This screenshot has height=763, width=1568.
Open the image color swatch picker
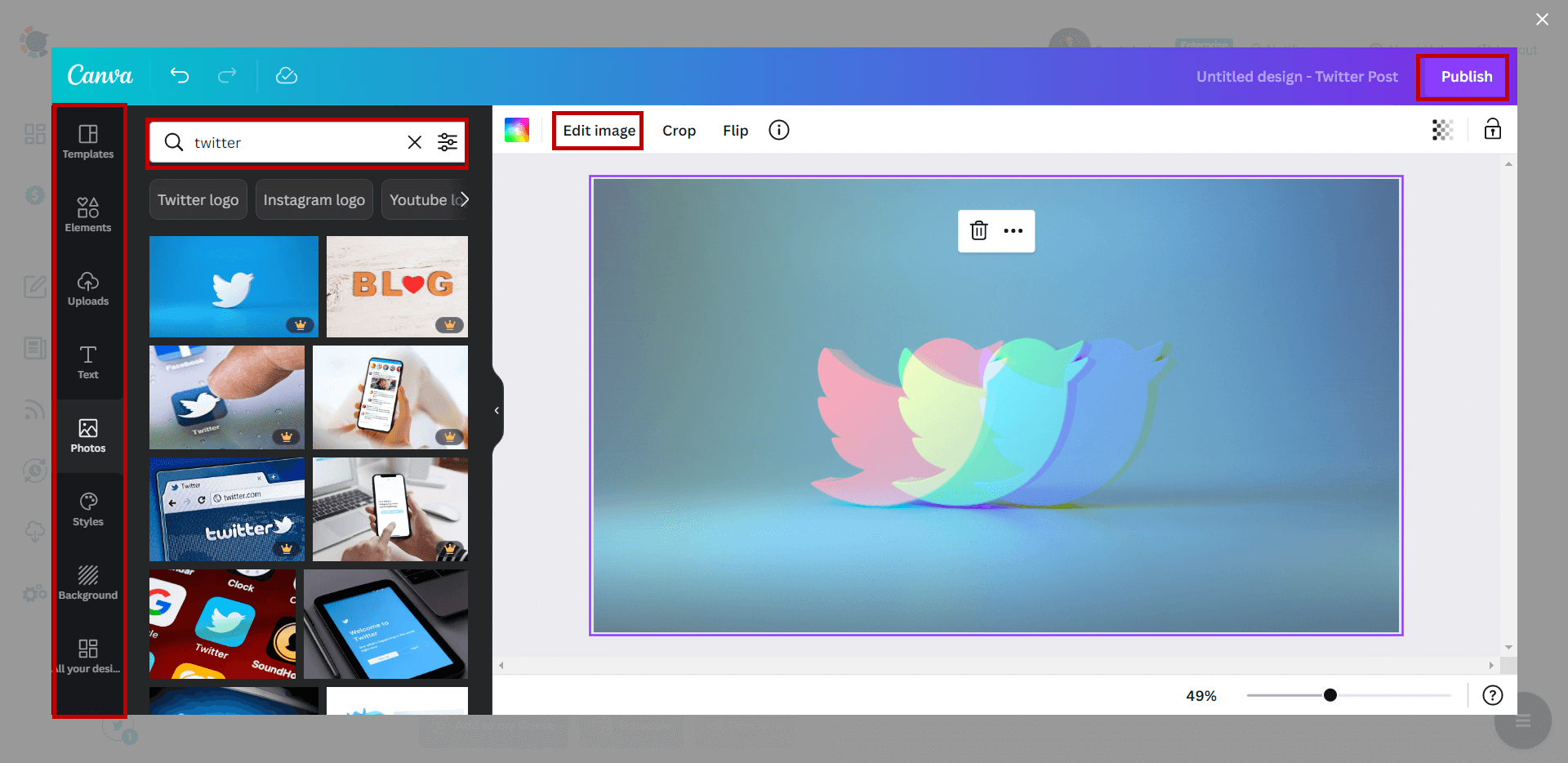tap(517, 130)
